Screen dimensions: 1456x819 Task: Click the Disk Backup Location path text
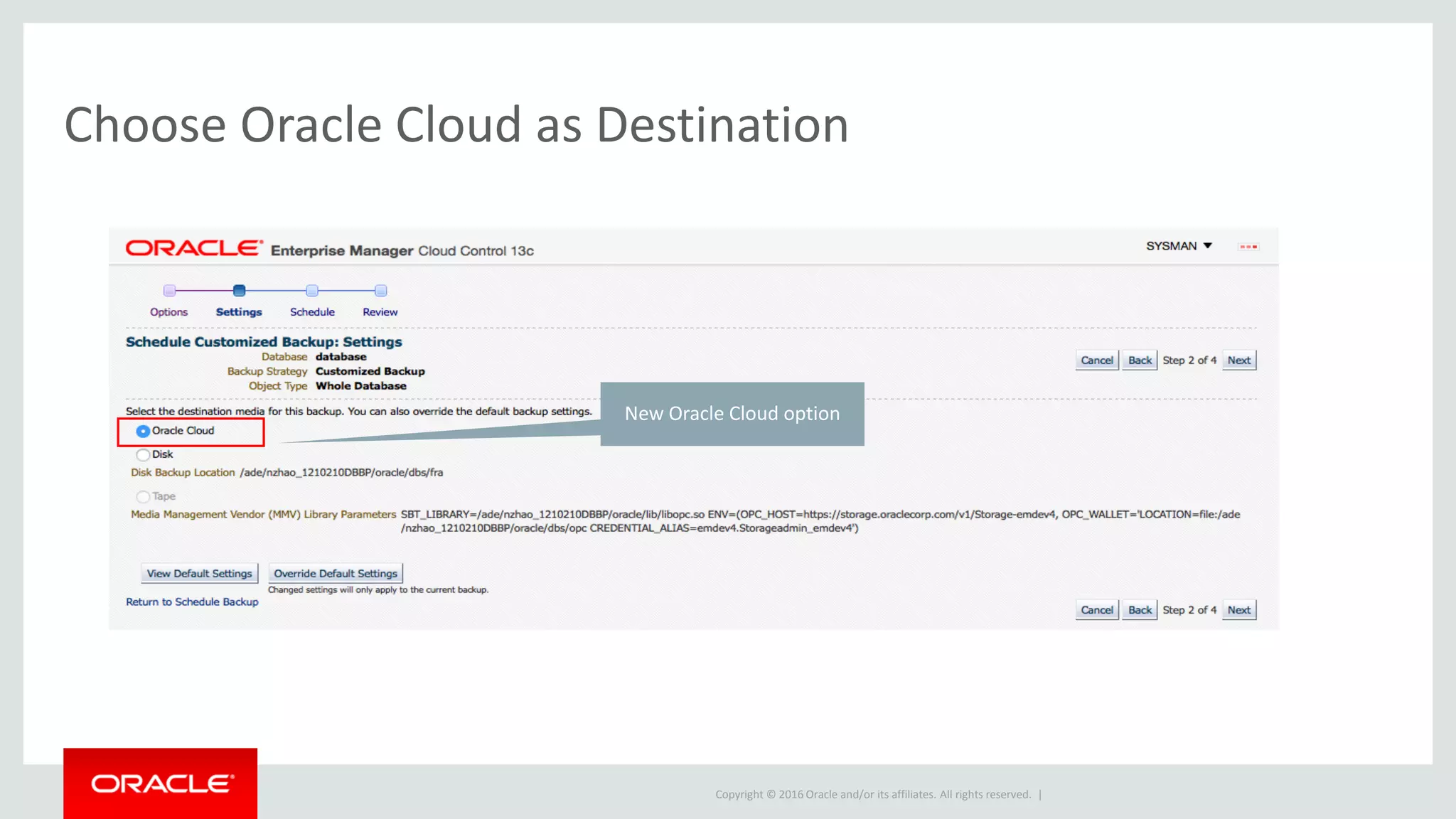(341, 473)
